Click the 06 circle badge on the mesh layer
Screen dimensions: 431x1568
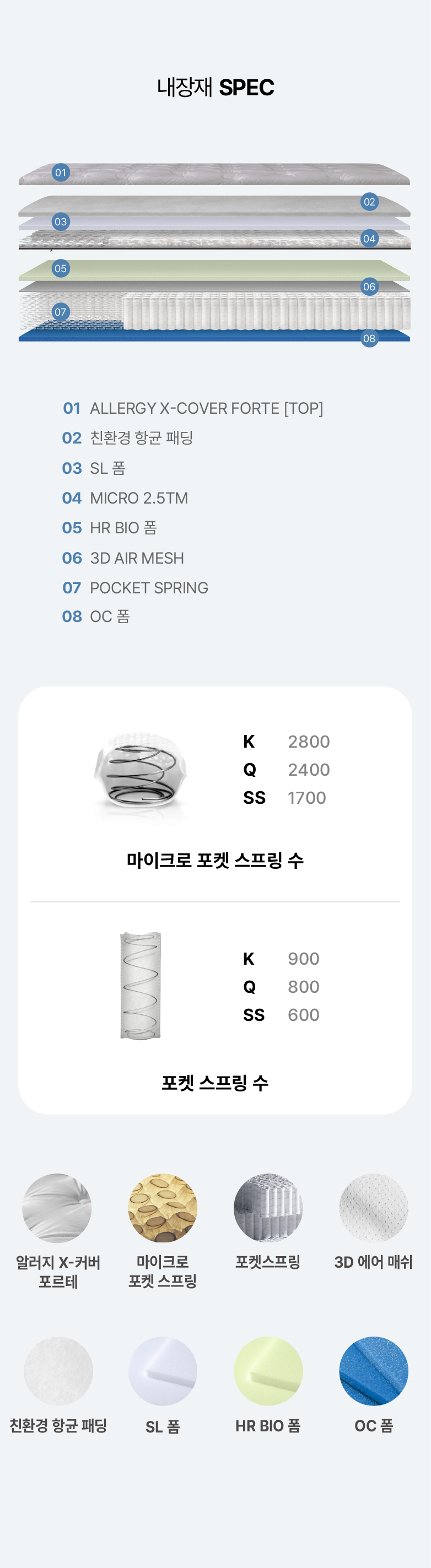pyautogui.click(x=369, y=286)
